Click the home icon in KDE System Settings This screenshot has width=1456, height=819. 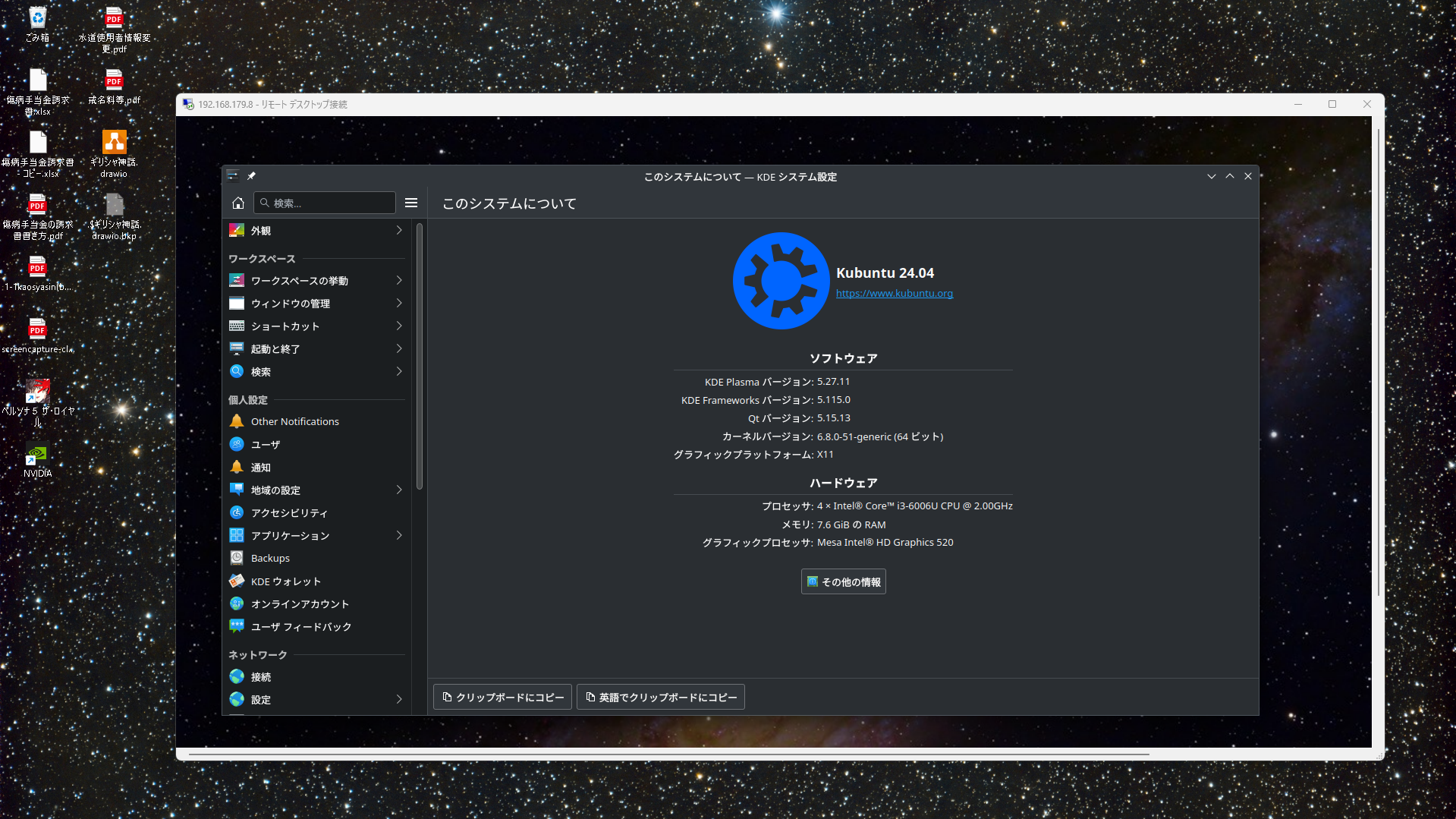coord(237,203)
